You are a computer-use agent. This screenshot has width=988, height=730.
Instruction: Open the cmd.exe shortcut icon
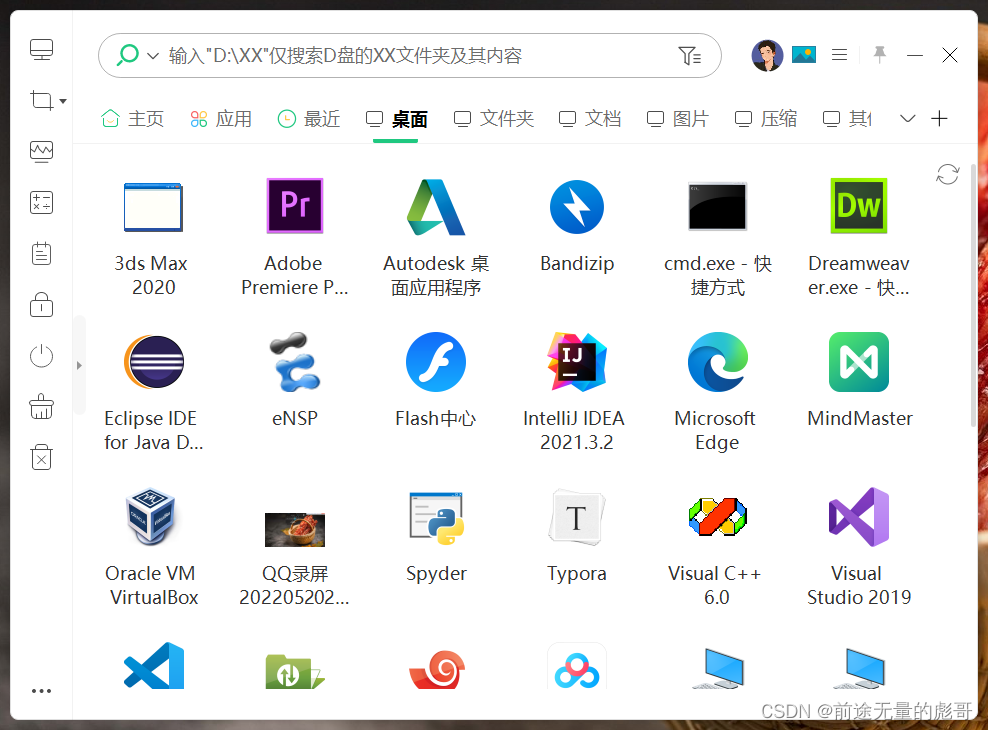pyautogui.click(x=717, y=207)
